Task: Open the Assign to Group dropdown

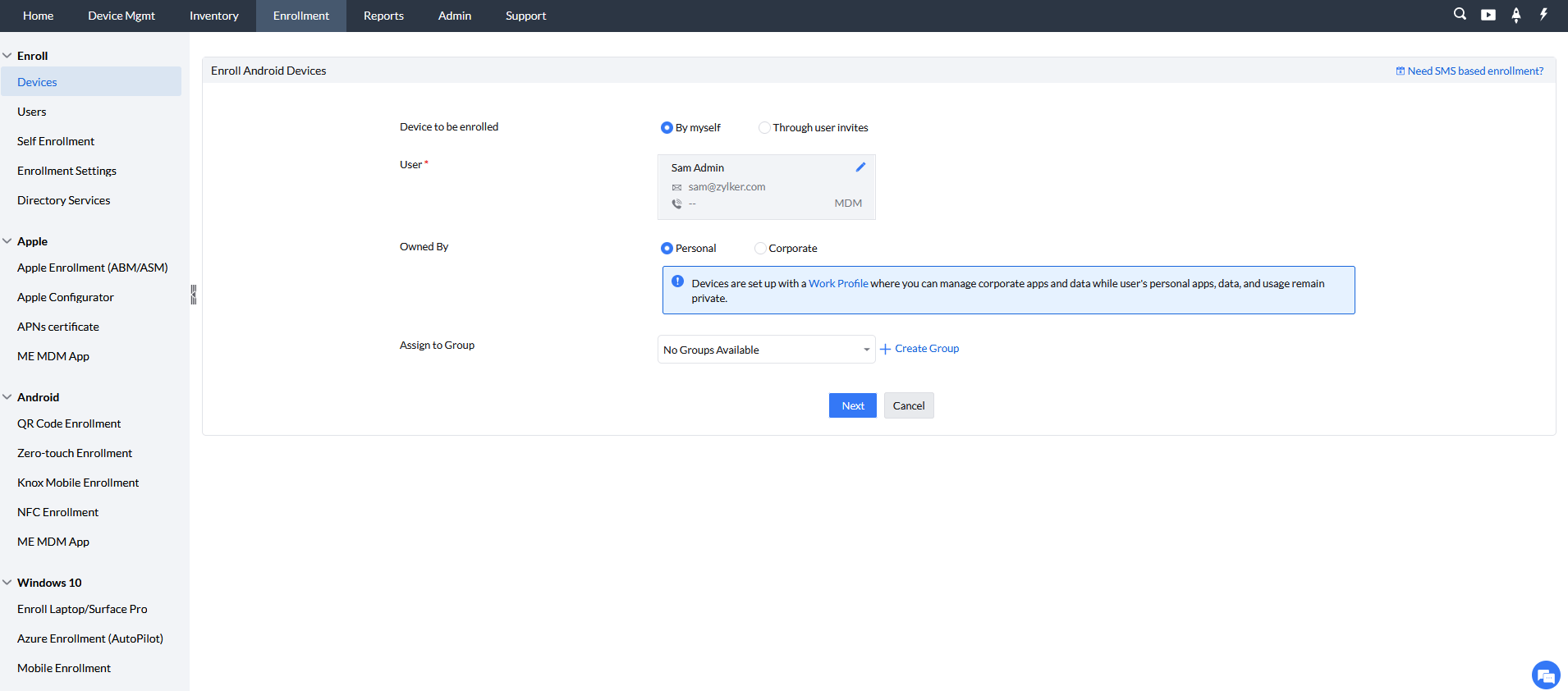Action: pyautogui.click(x=766, y=350)
